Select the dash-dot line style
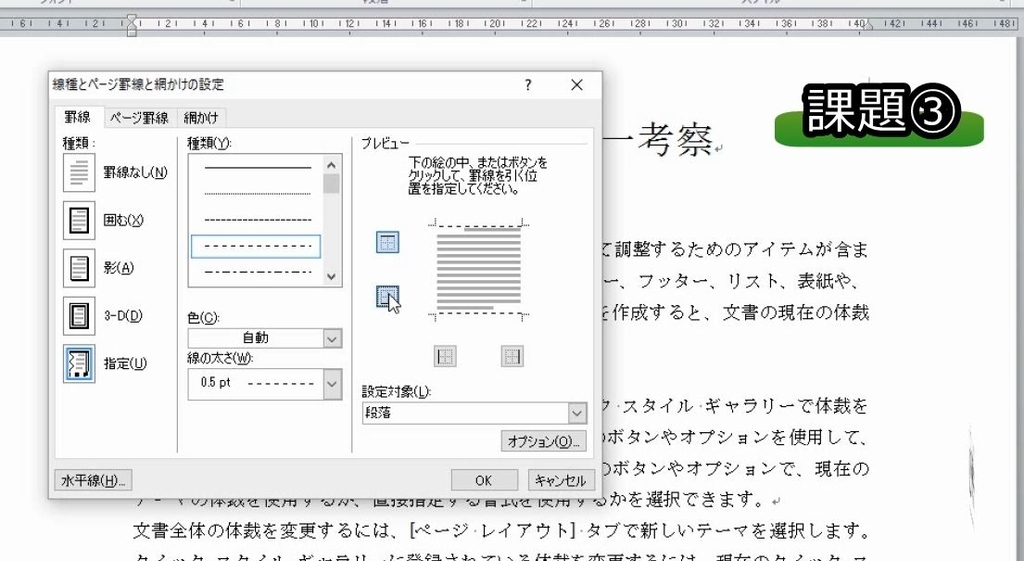Viewport: 1024px width, 561px height. pyautogui.click(x=257, y=271)
